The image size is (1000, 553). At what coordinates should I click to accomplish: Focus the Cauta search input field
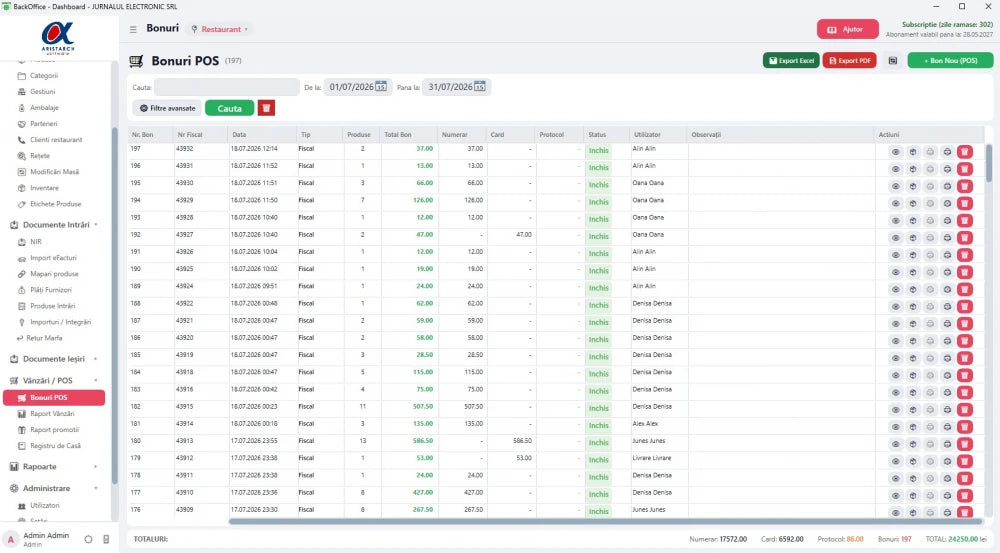(226, 87)
